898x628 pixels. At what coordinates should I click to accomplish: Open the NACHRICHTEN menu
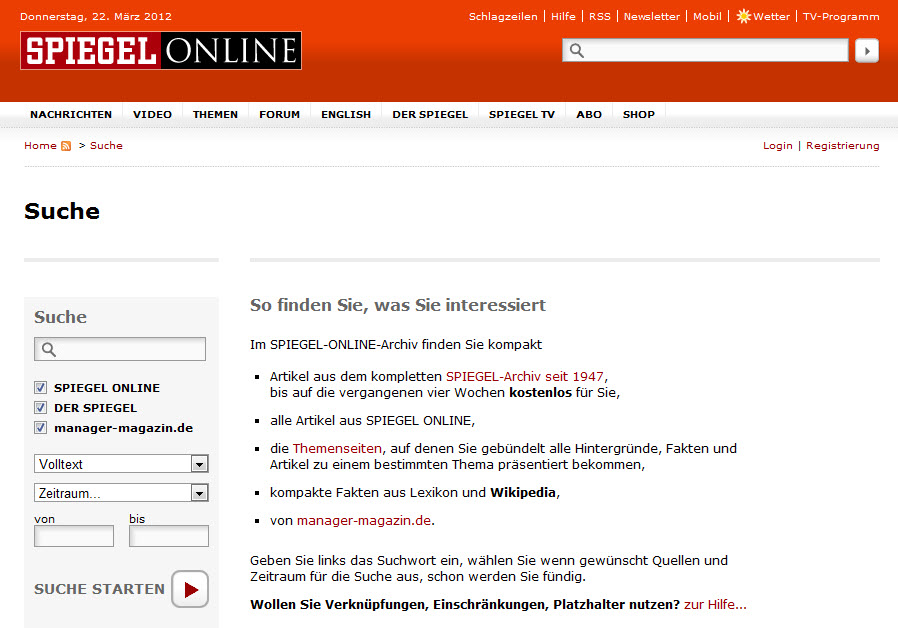coord(71,114)
